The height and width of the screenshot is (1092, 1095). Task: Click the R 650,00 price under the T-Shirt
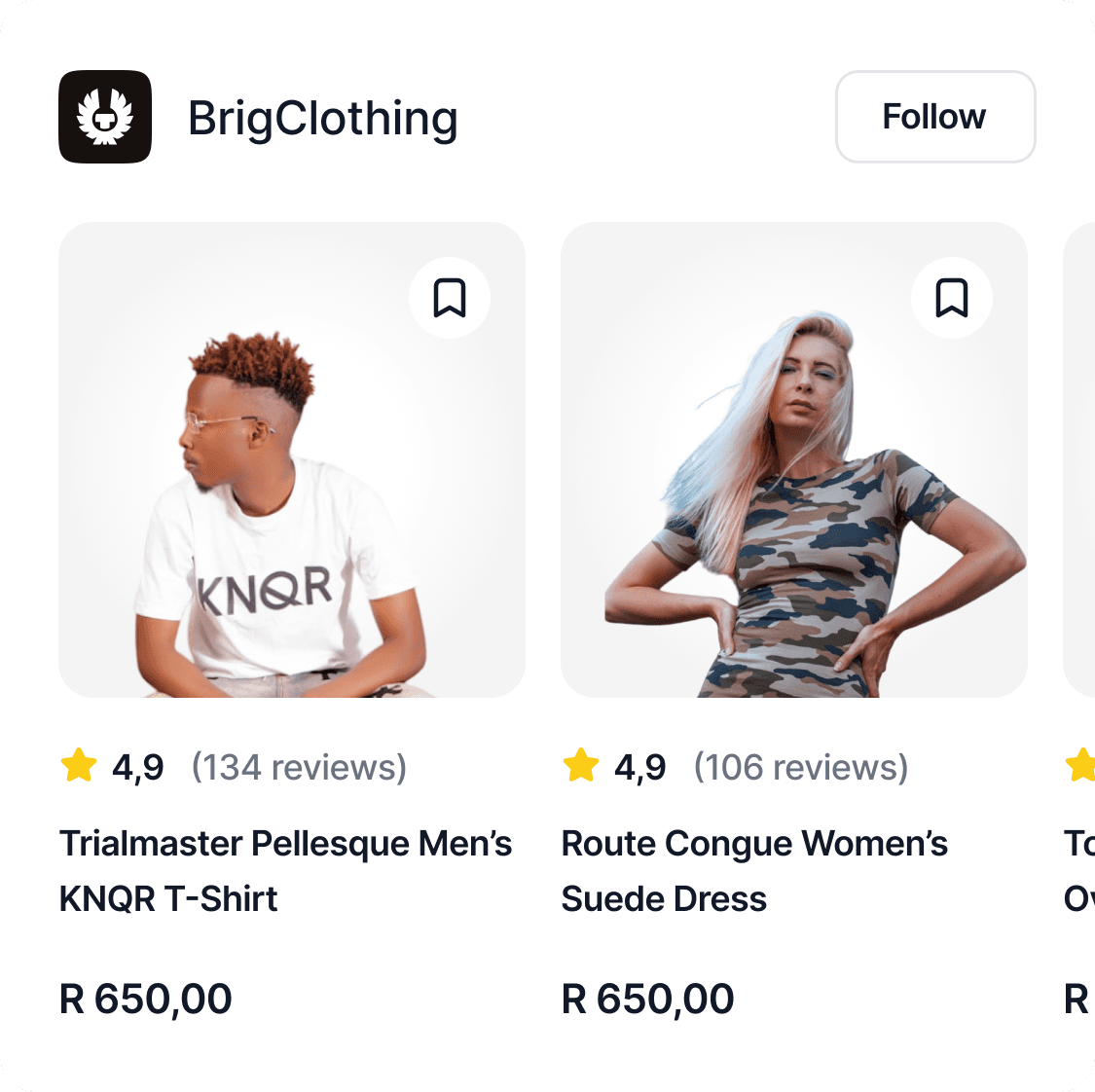tap(145, 999)
